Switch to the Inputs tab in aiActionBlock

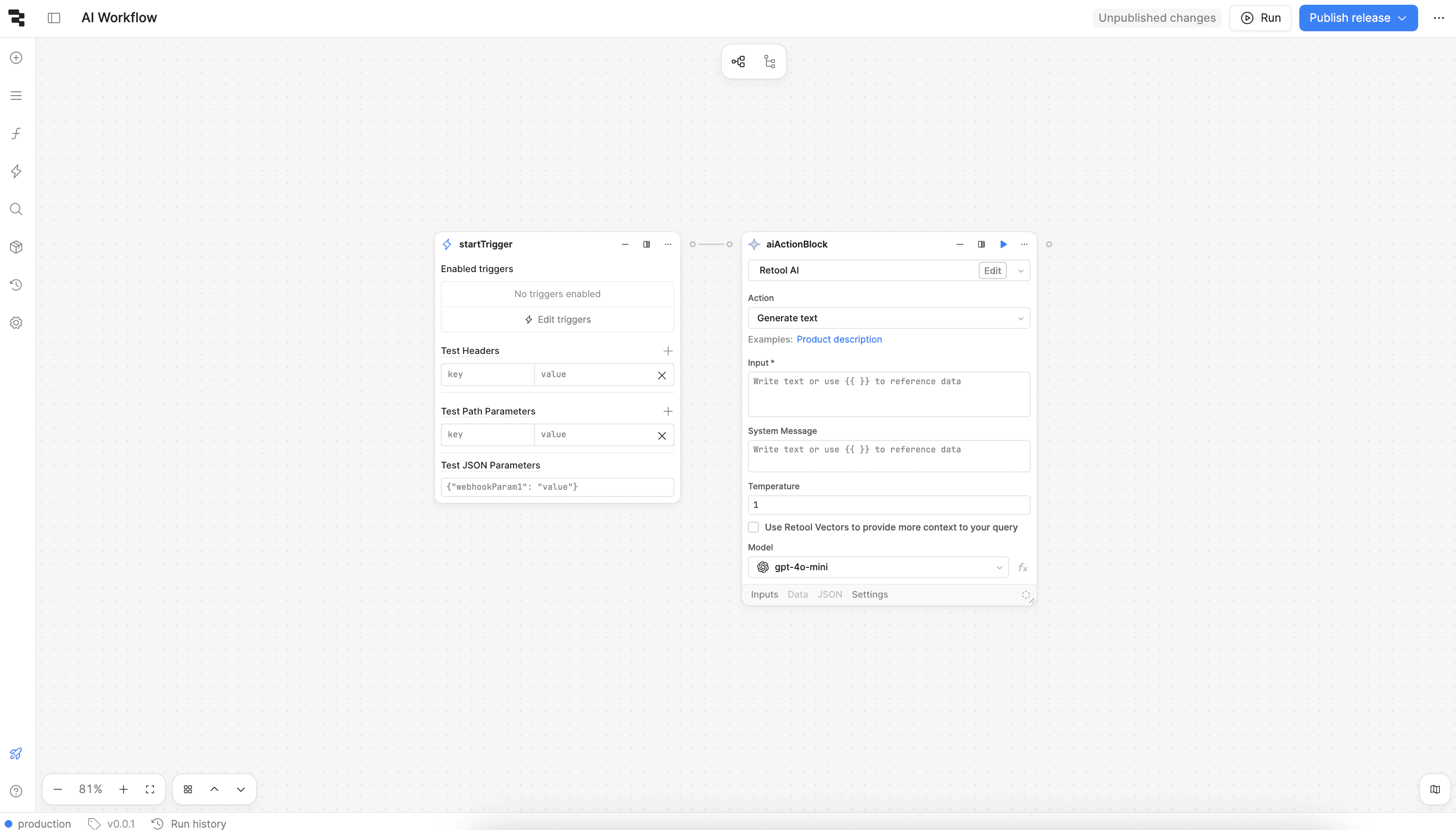tap(764, 594)
